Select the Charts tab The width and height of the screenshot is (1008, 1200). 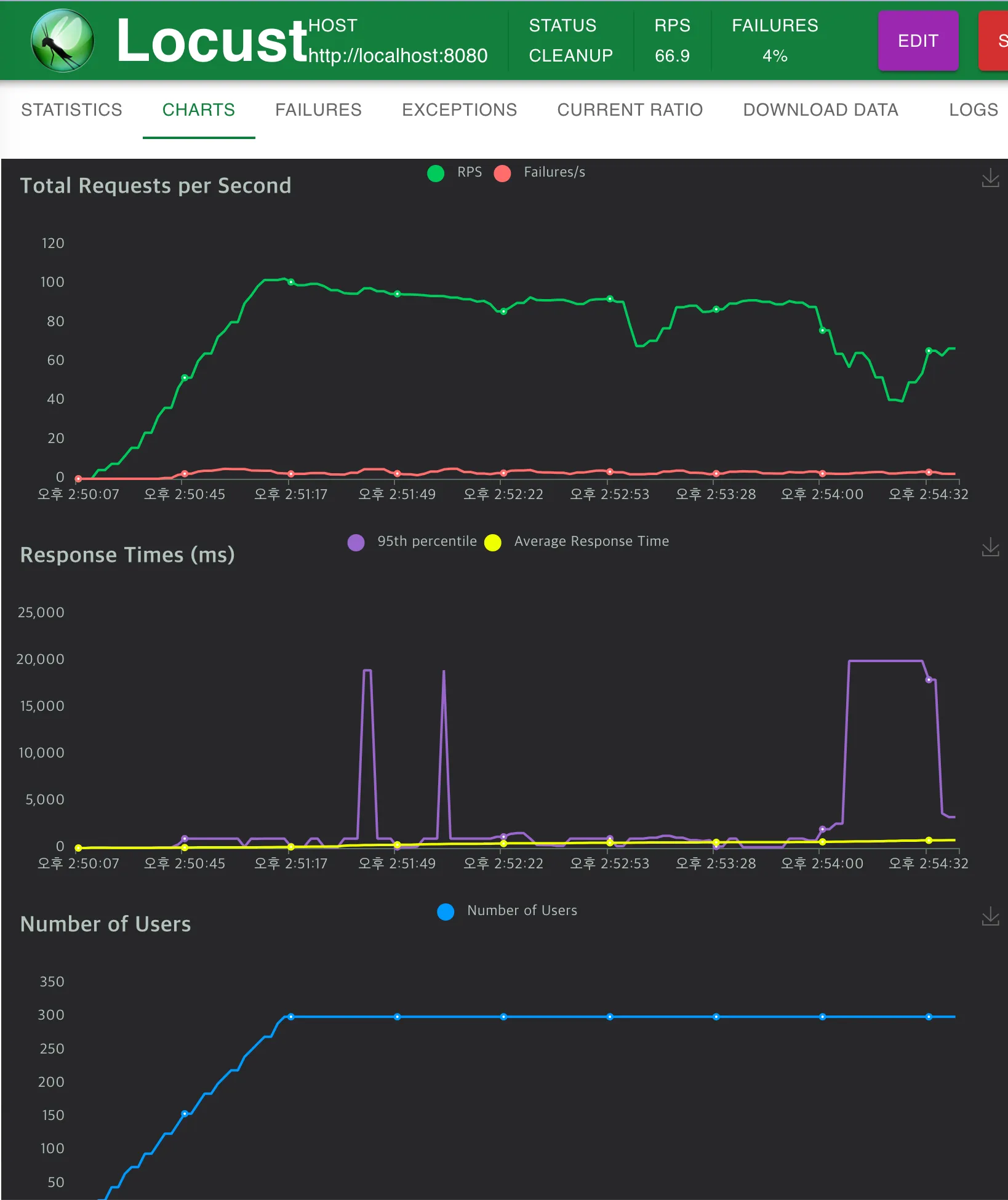point(199,110)
